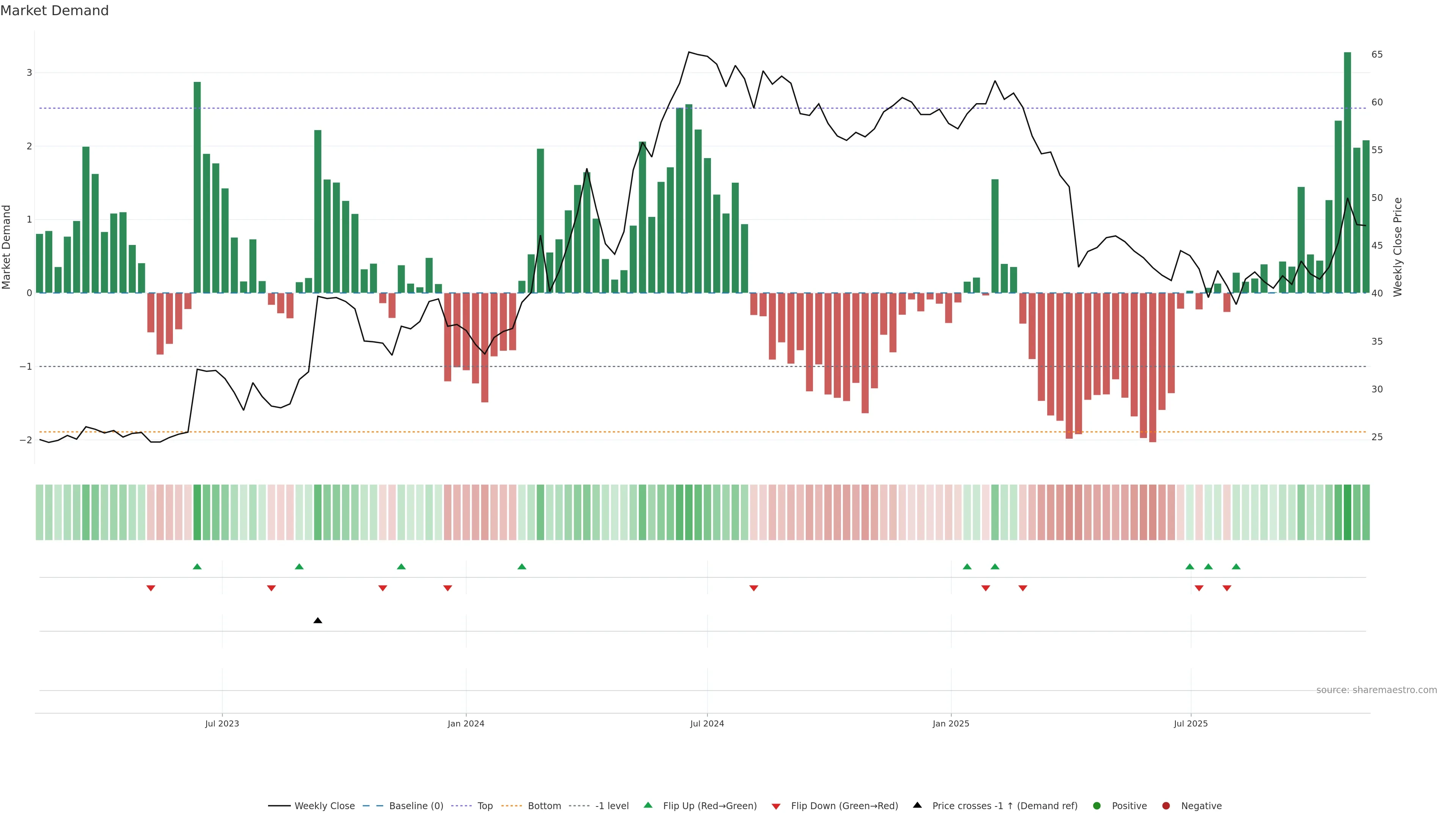Click first green flip-up marker before Jul 2023
The width and height of the screenshot is (1456, 819).
click(x=197, y=566)
